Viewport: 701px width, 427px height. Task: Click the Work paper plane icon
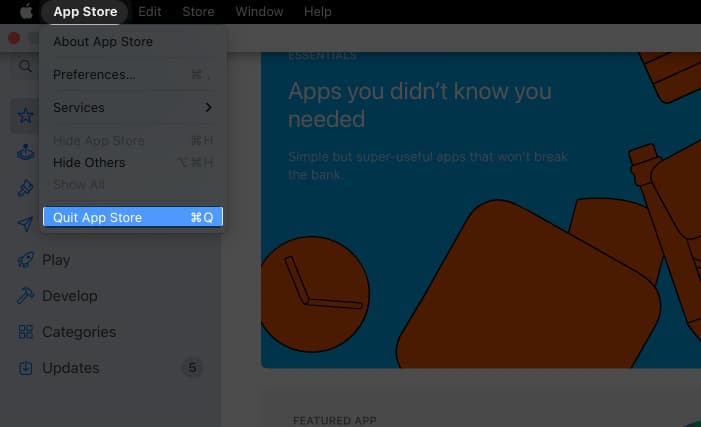click(x=25, y=224)
